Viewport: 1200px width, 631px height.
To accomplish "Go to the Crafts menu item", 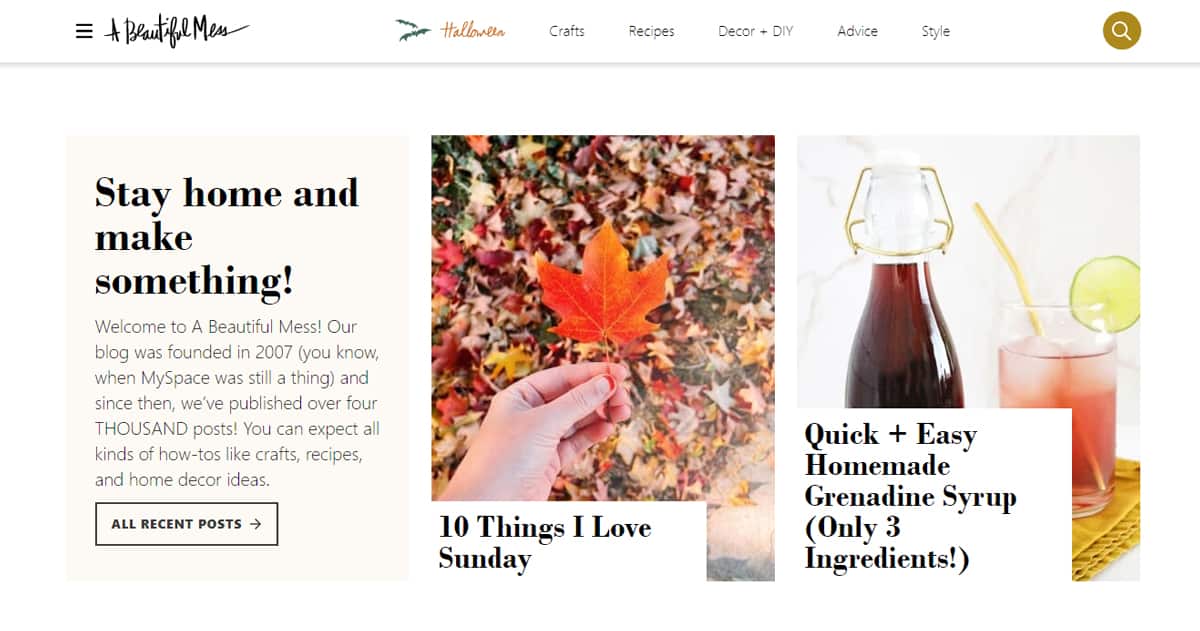I will 566,31.
